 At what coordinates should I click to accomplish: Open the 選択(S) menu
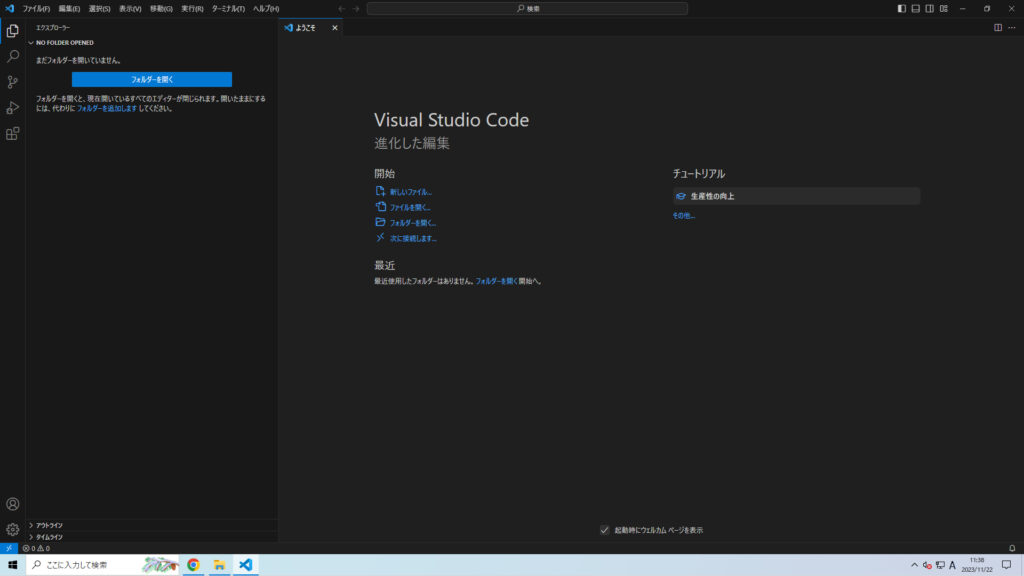tap(99, 8)
